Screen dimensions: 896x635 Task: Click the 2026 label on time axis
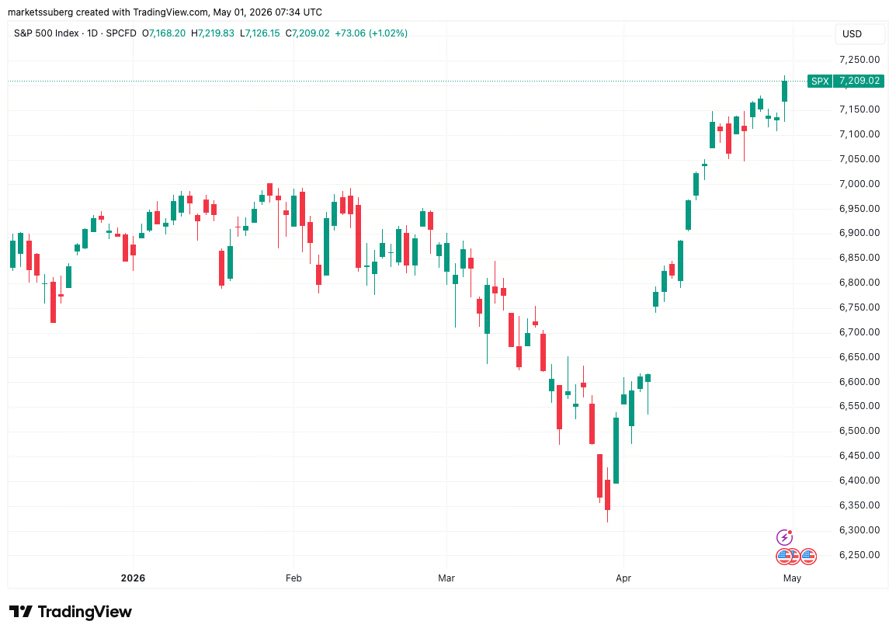click(x=133, y=578)
